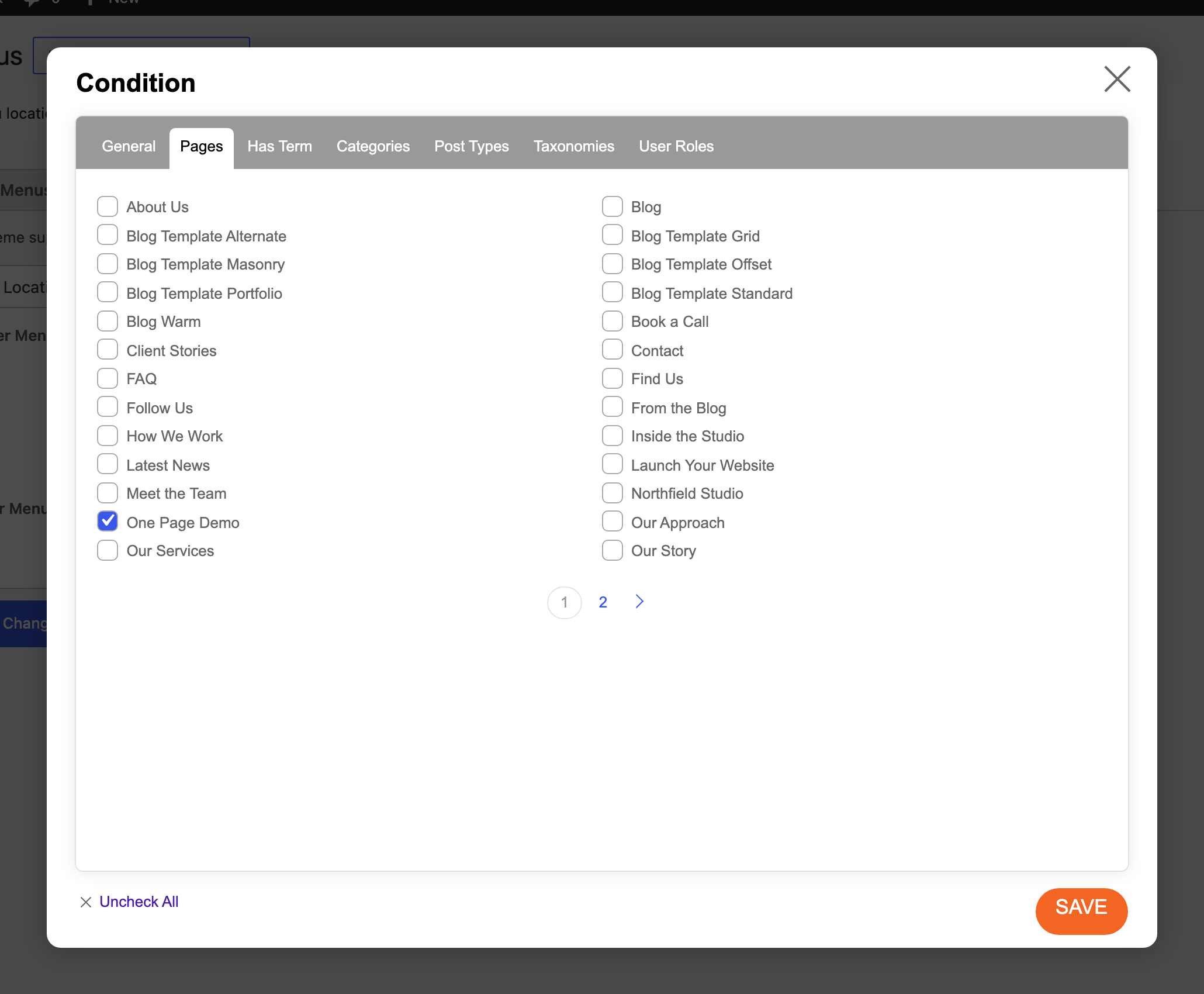
Task: Close the Condition dialog with the X icon
Action: pos(1117,79)
